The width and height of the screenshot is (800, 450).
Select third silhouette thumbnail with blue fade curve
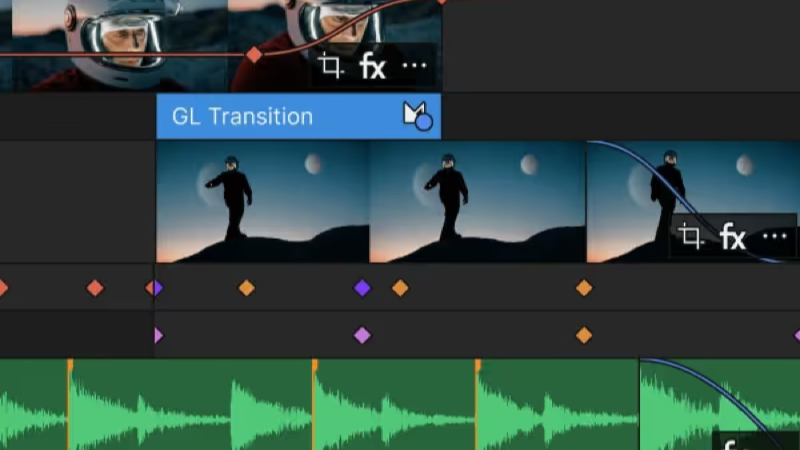point(693,202)
